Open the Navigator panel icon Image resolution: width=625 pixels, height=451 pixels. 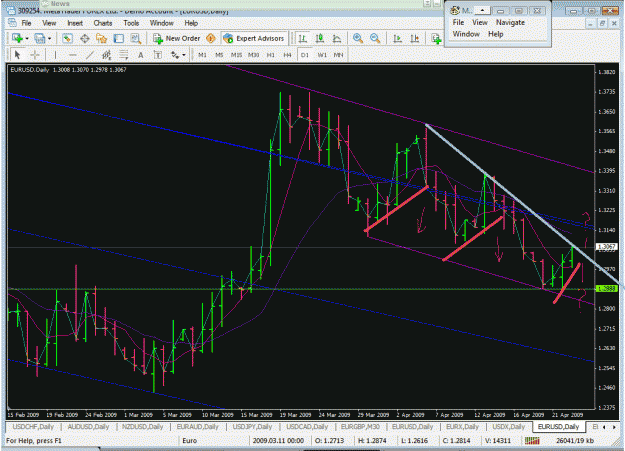(x=101, y=38)
